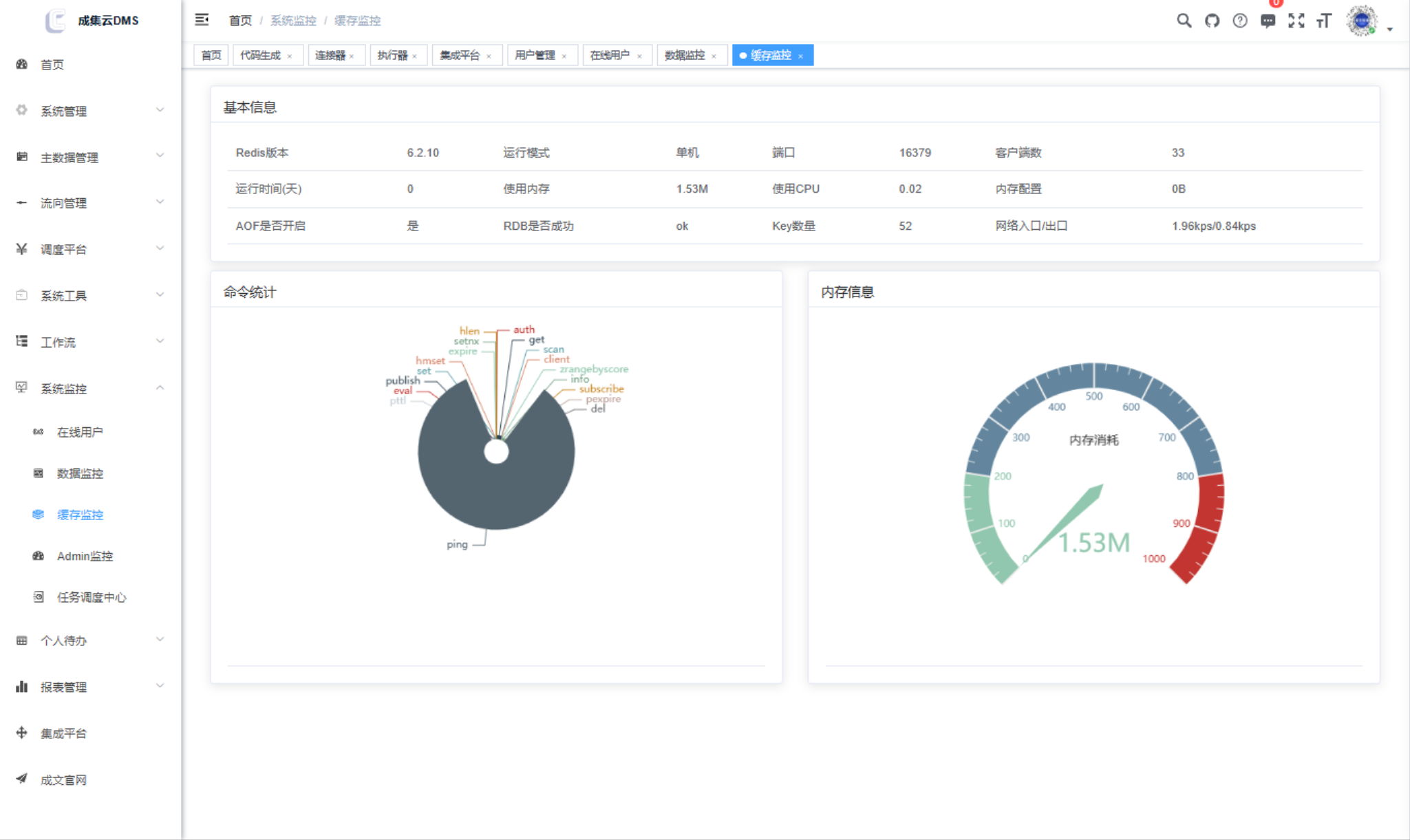Click the 1.96kps/0.84kps network value
Screen dimensions: 1410x840
point(1214,226)
